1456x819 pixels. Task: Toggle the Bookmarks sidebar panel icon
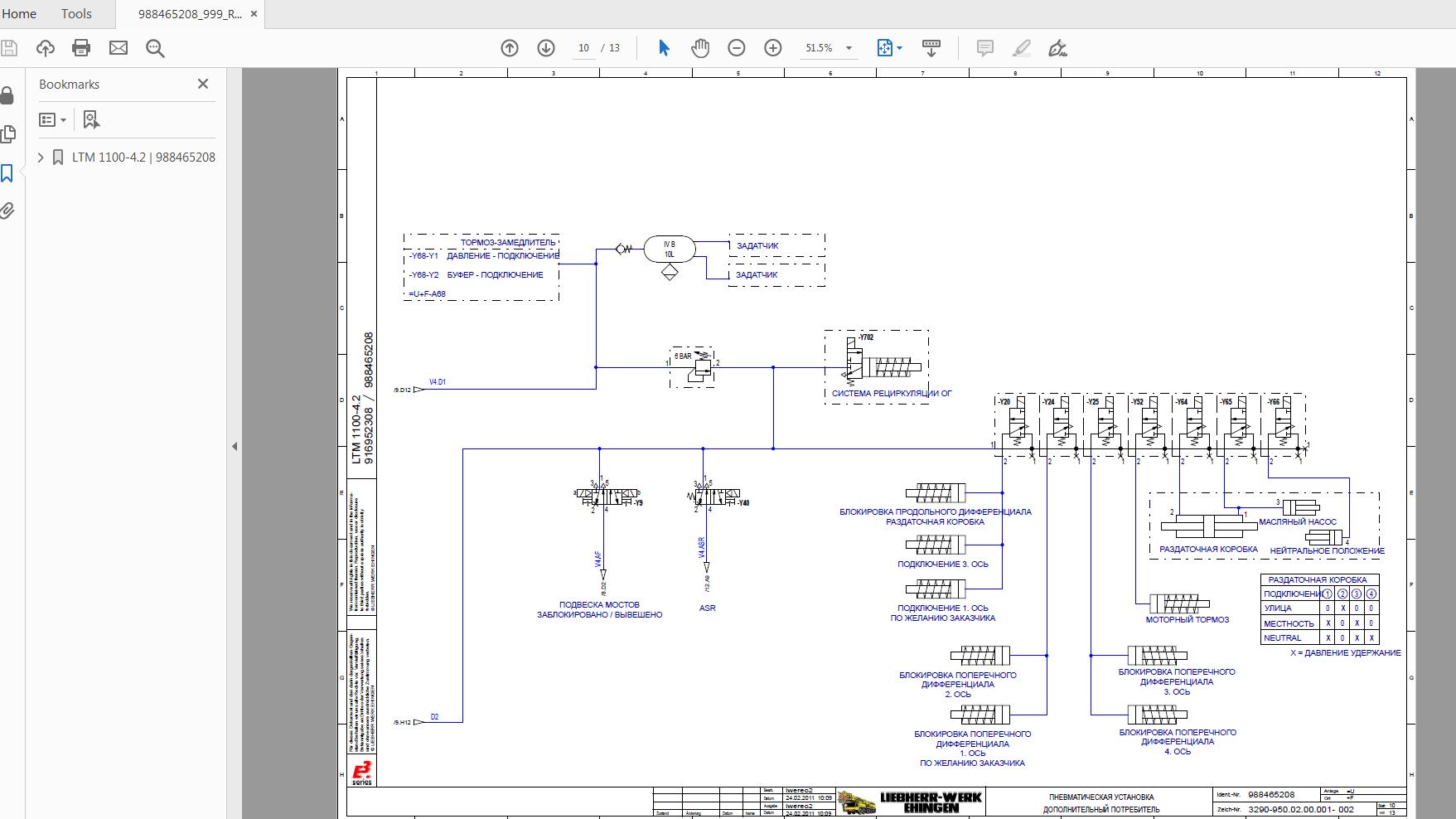8,174
